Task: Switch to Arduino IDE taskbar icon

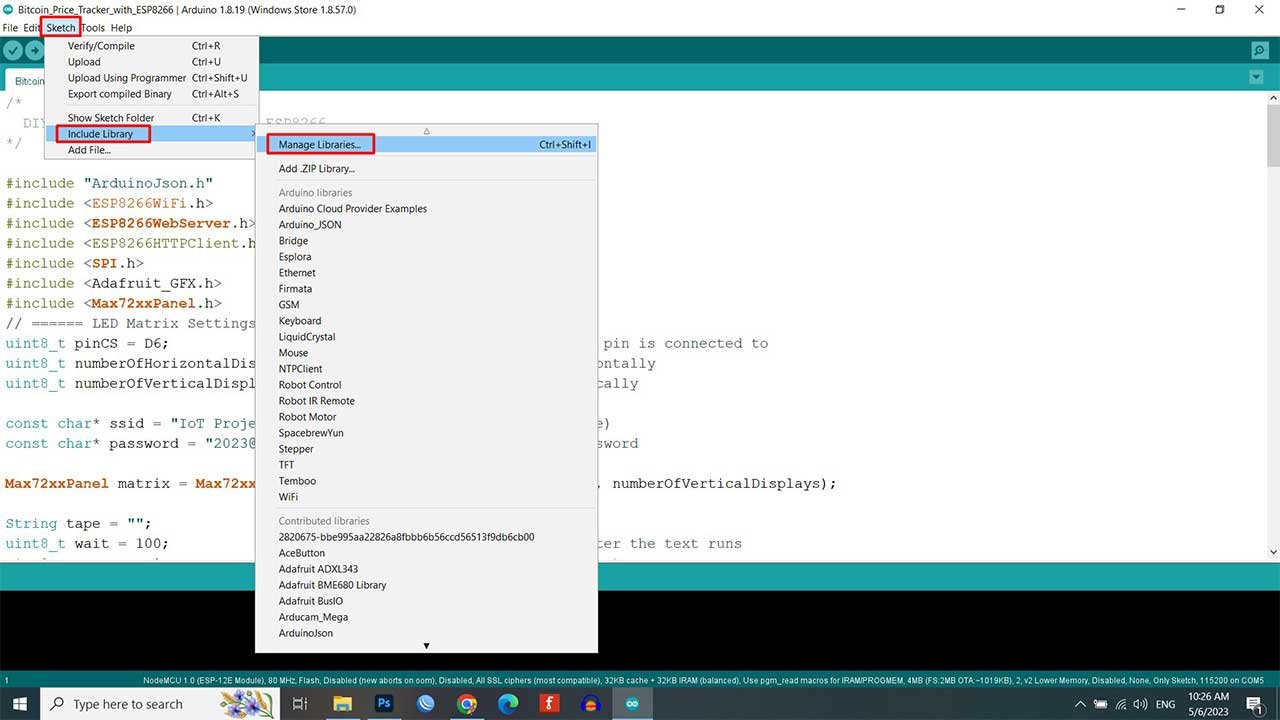Action: 632,704
